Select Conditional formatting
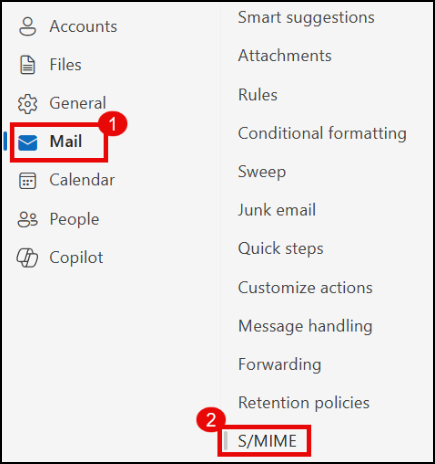 pos(322,133)
